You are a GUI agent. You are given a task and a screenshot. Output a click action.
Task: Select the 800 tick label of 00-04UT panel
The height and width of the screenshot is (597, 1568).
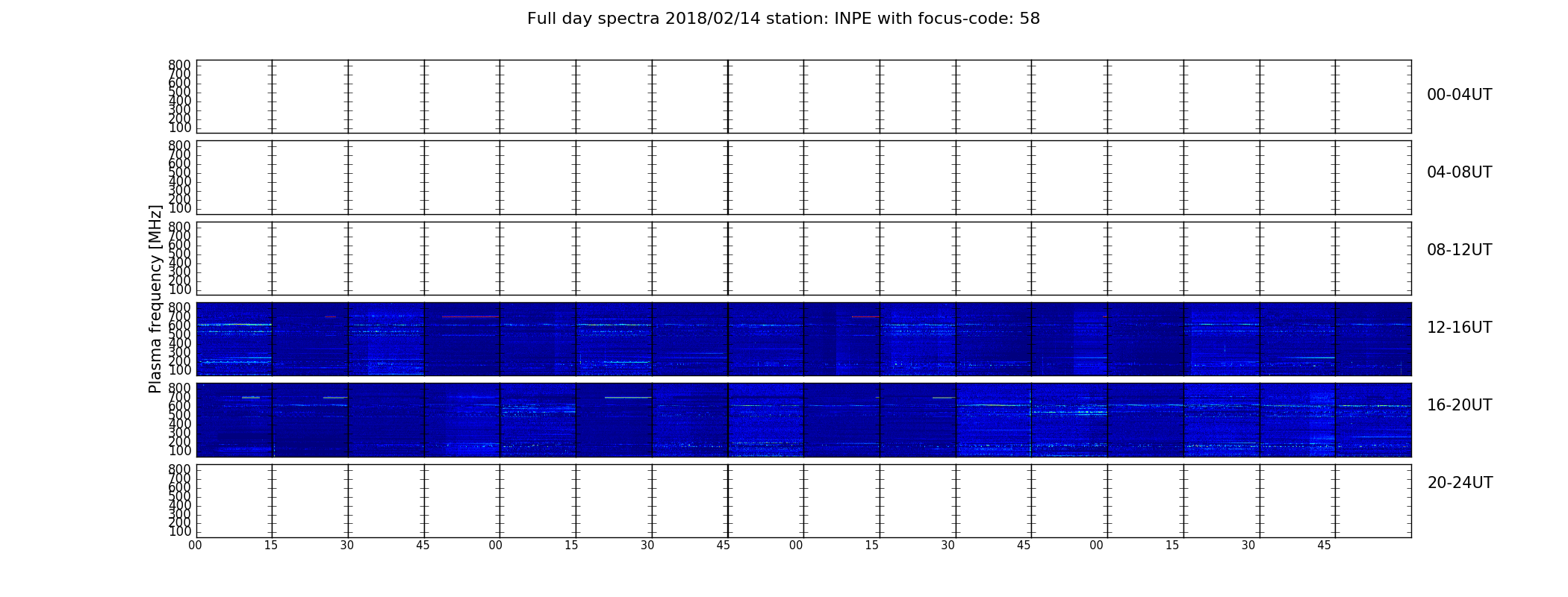click(179, 65)
